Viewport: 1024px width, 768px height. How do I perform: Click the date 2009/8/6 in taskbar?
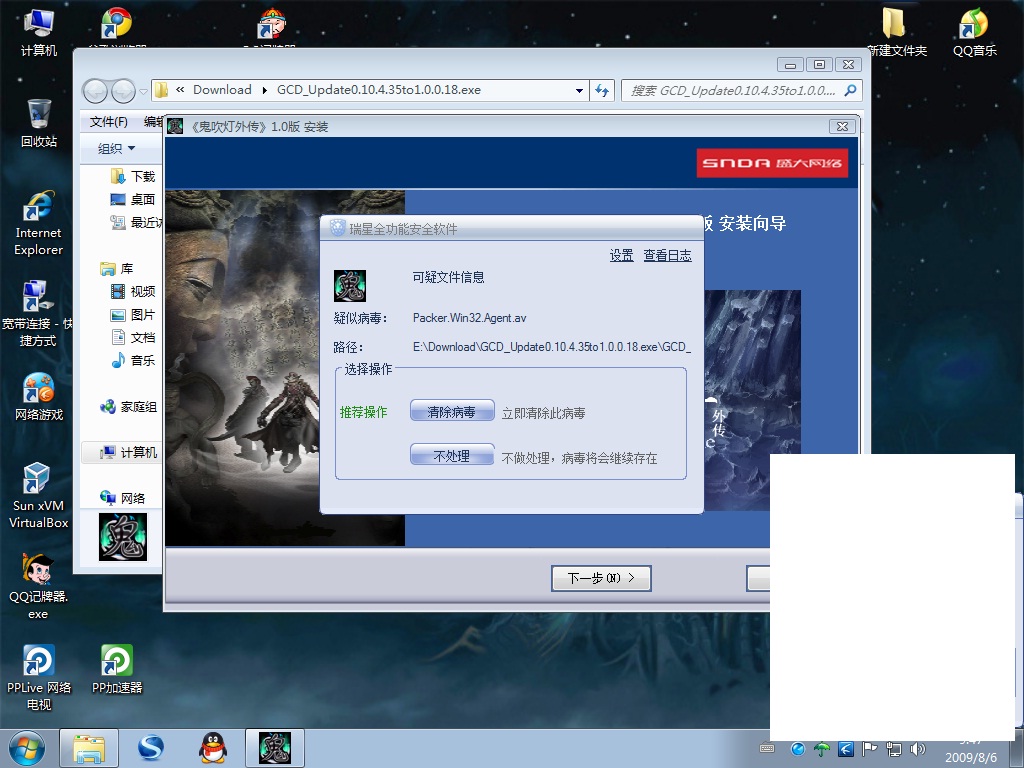(971, 758)
